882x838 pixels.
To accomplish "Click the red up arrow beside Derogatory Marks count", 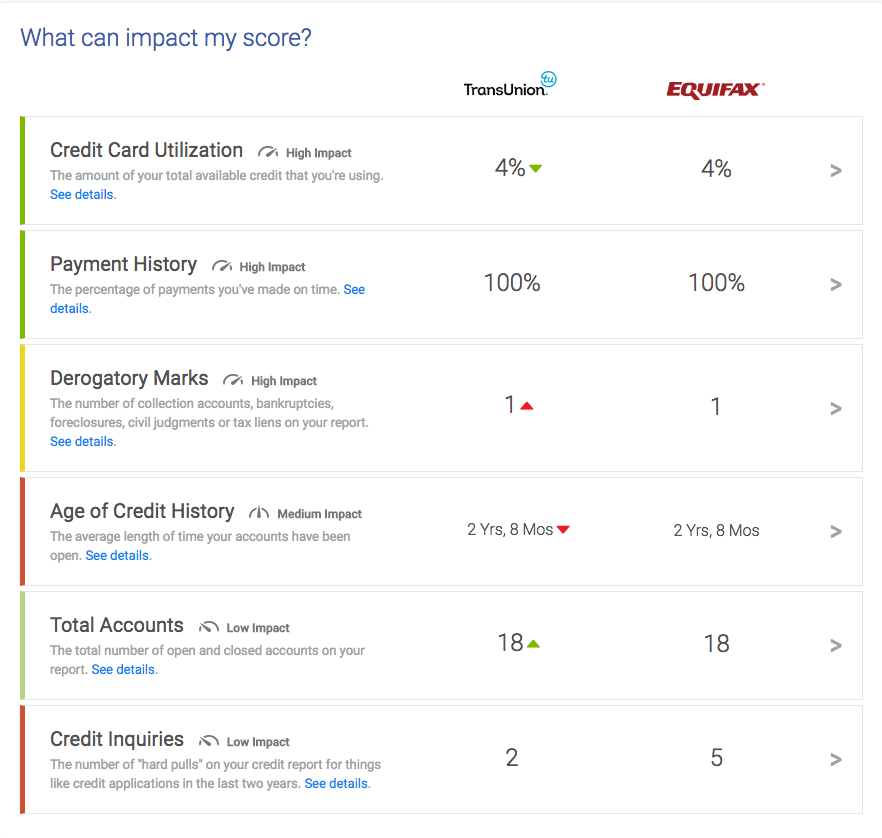I will (x=526, y=406).
